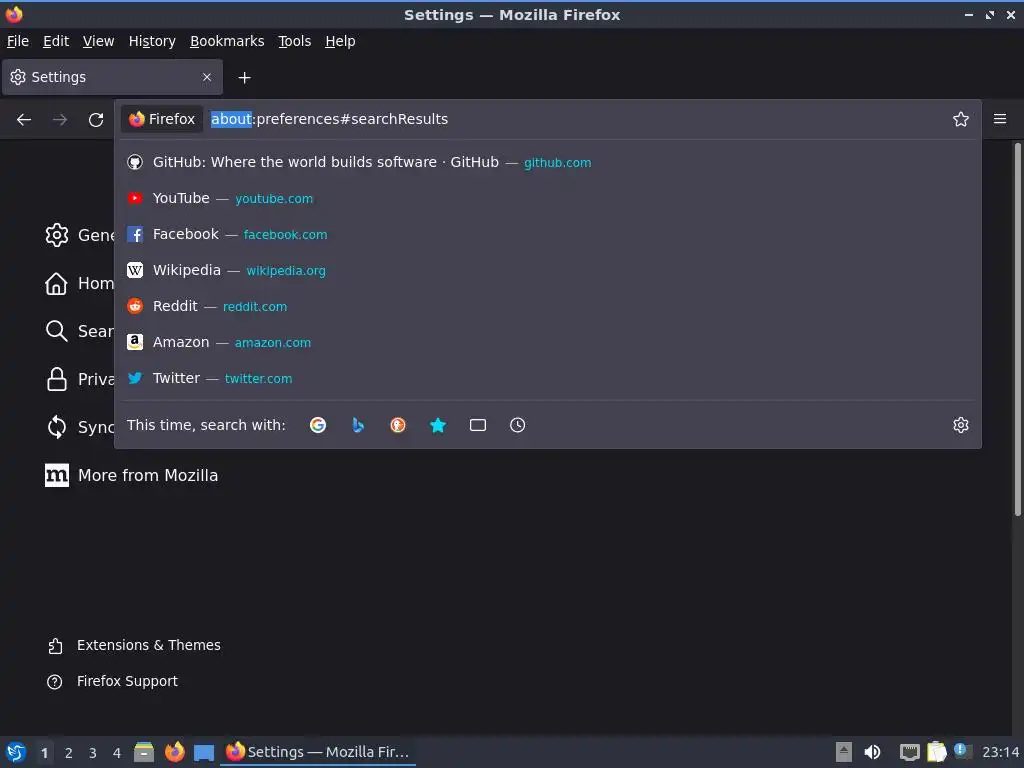Open the Bookmarks menu
1024x768 pixels.
click(227, 41)
